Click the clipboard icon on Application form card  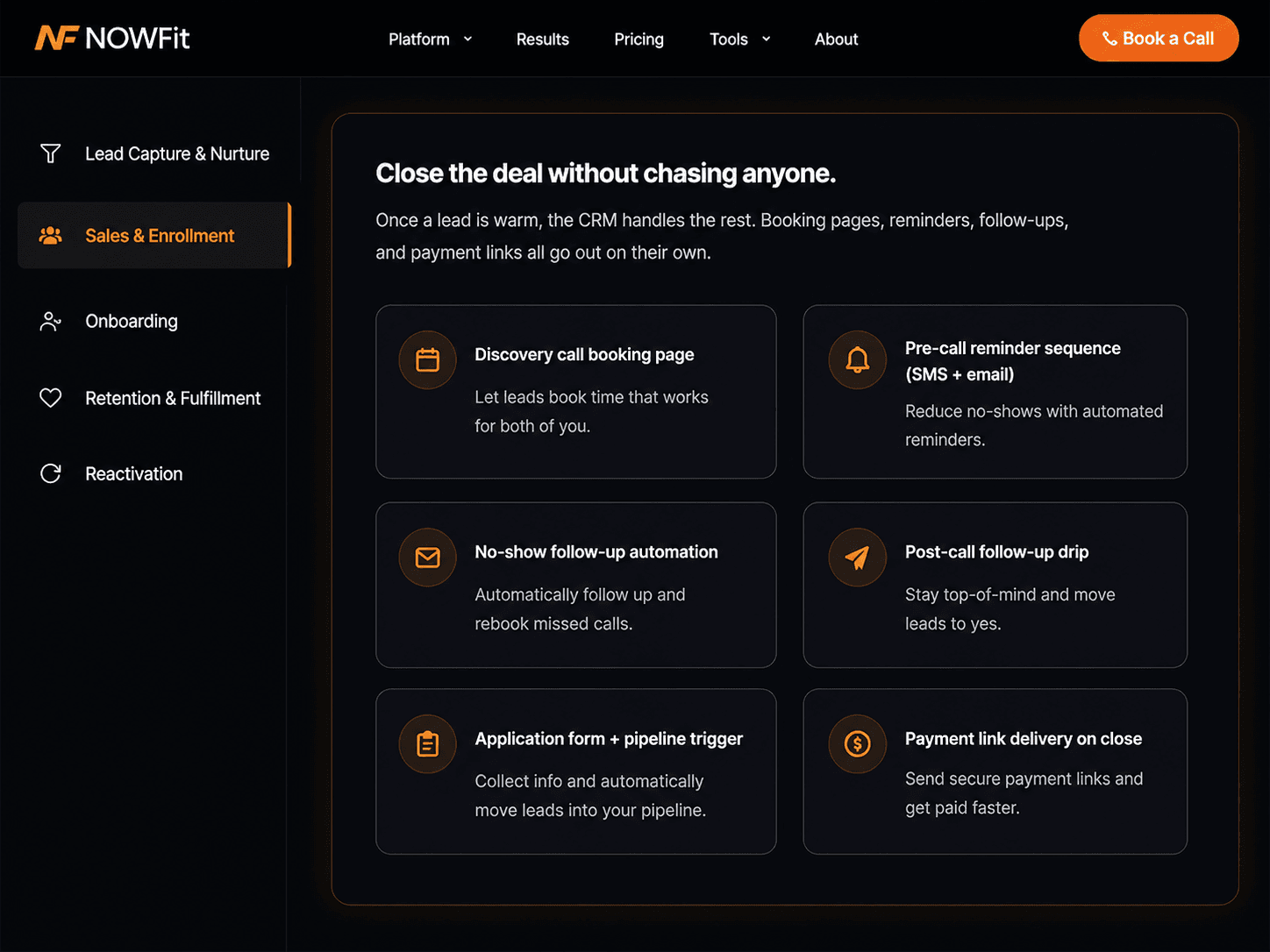(428, 744)
